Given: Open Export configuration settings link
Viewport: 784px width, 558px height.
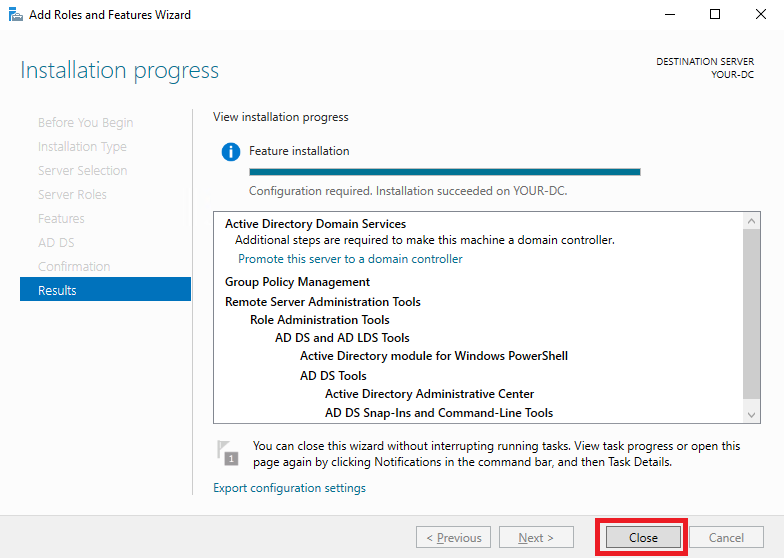Looking at the screenshot, I should pyautogui.click(x=289, y=488).
